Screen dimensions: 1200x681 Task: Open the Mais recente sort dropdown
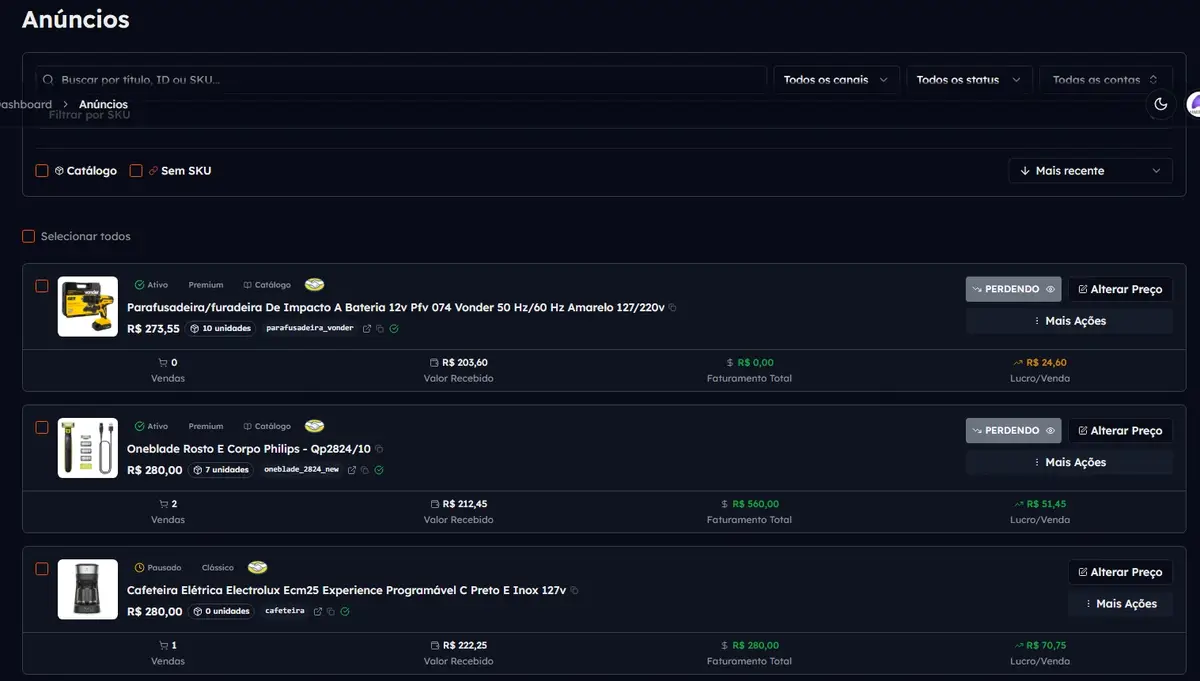coord(1090,171)
